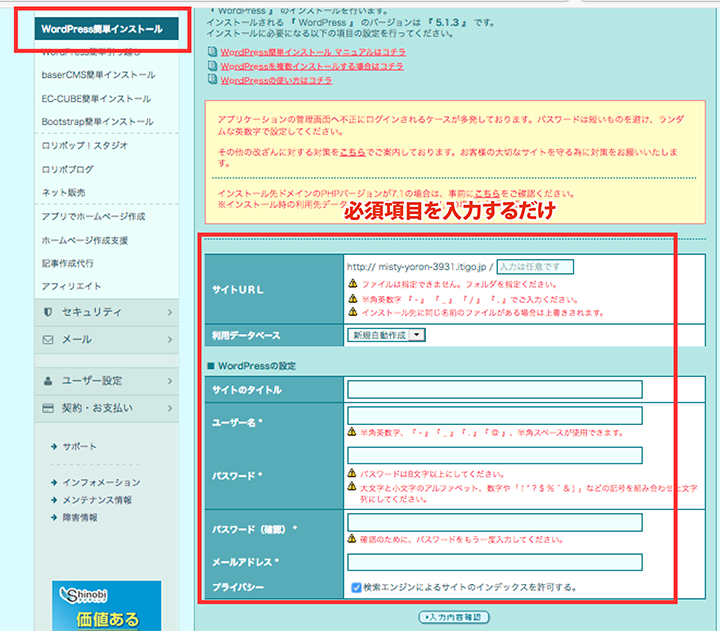Toggle 検索エンジン index permission checkbox
Screen dimensions: 720x631
(x=356, y=587)
